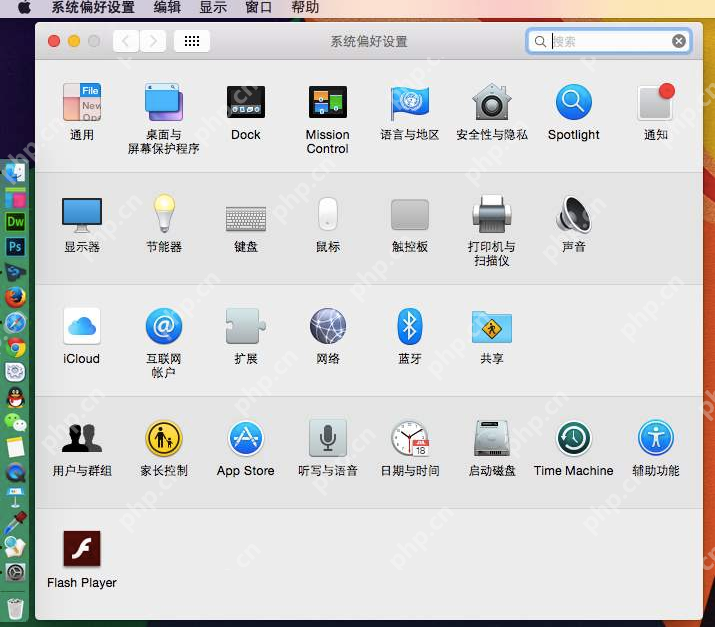Open Finder from the Dock
This screenshot has height=627, width=716.
click(x=16, y=173)
